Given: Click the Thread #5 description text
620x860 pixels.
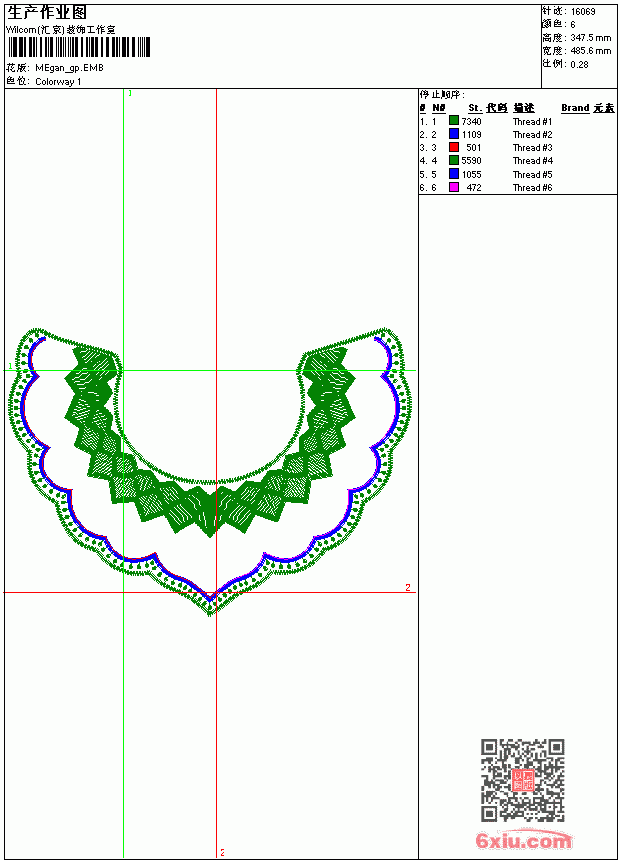Looking at the screenshot, I should click(532, 174).
